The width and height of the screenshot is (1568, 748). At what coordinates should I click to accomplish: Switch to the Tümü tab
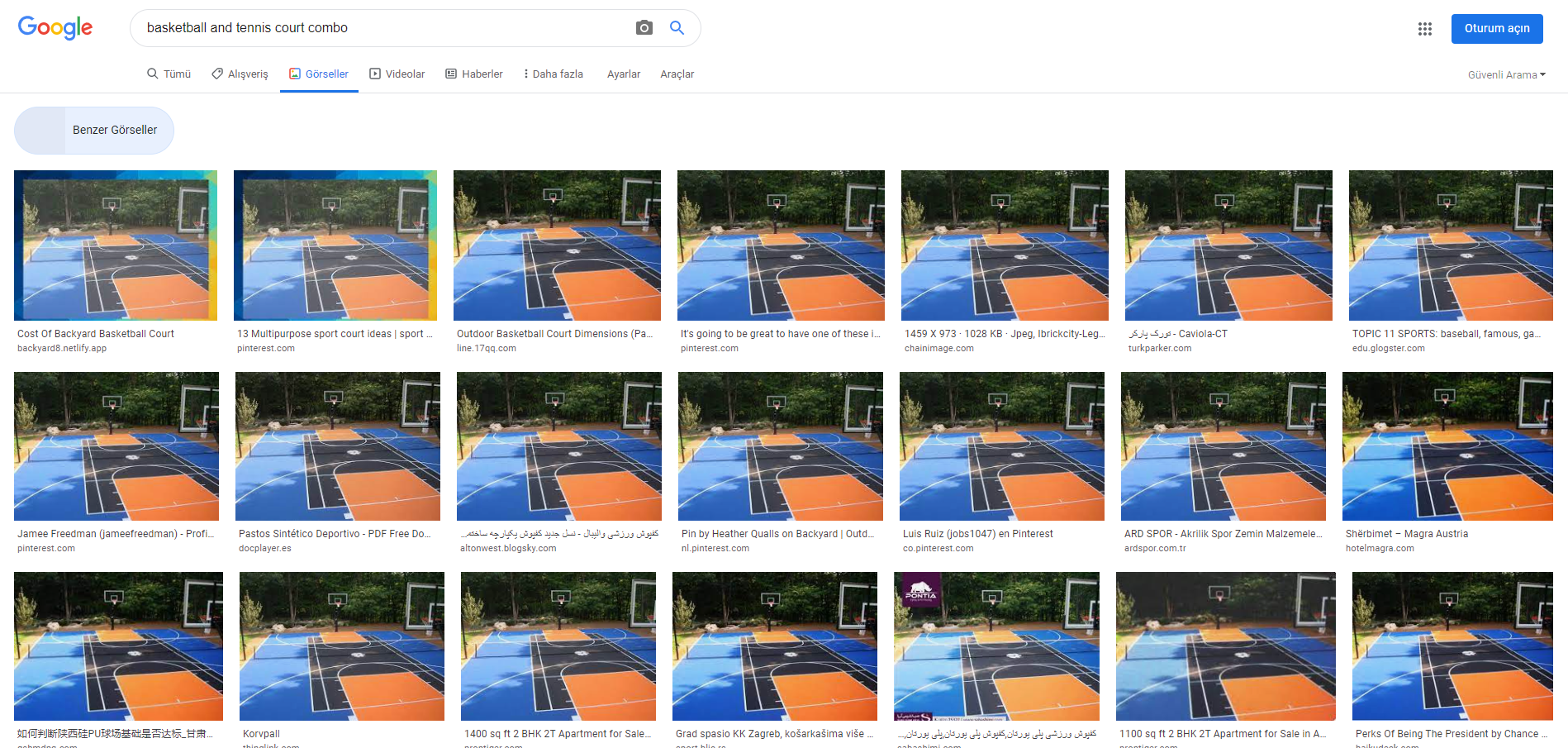click(x=169, y=74)
